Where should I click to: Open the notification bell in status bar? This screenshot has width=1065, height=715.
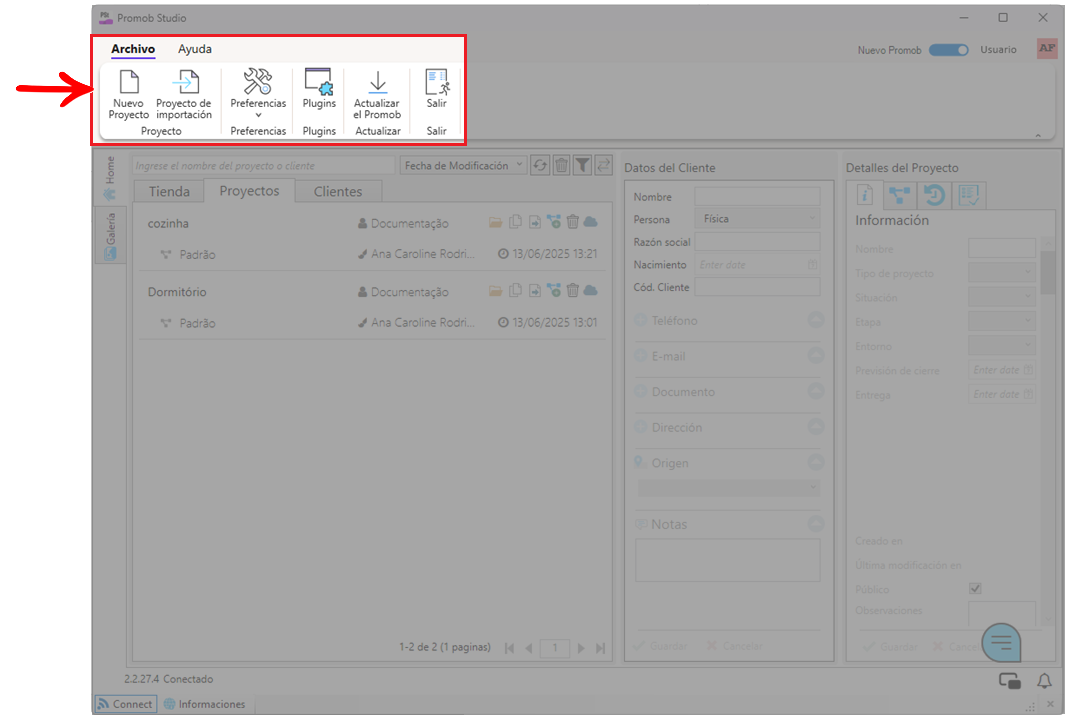[x=1044, y=680]
